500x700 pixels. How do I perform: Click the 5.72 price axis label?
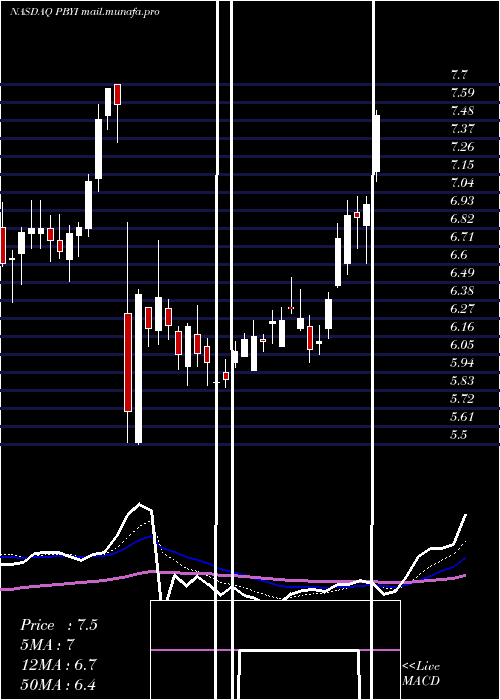(462, 399)
